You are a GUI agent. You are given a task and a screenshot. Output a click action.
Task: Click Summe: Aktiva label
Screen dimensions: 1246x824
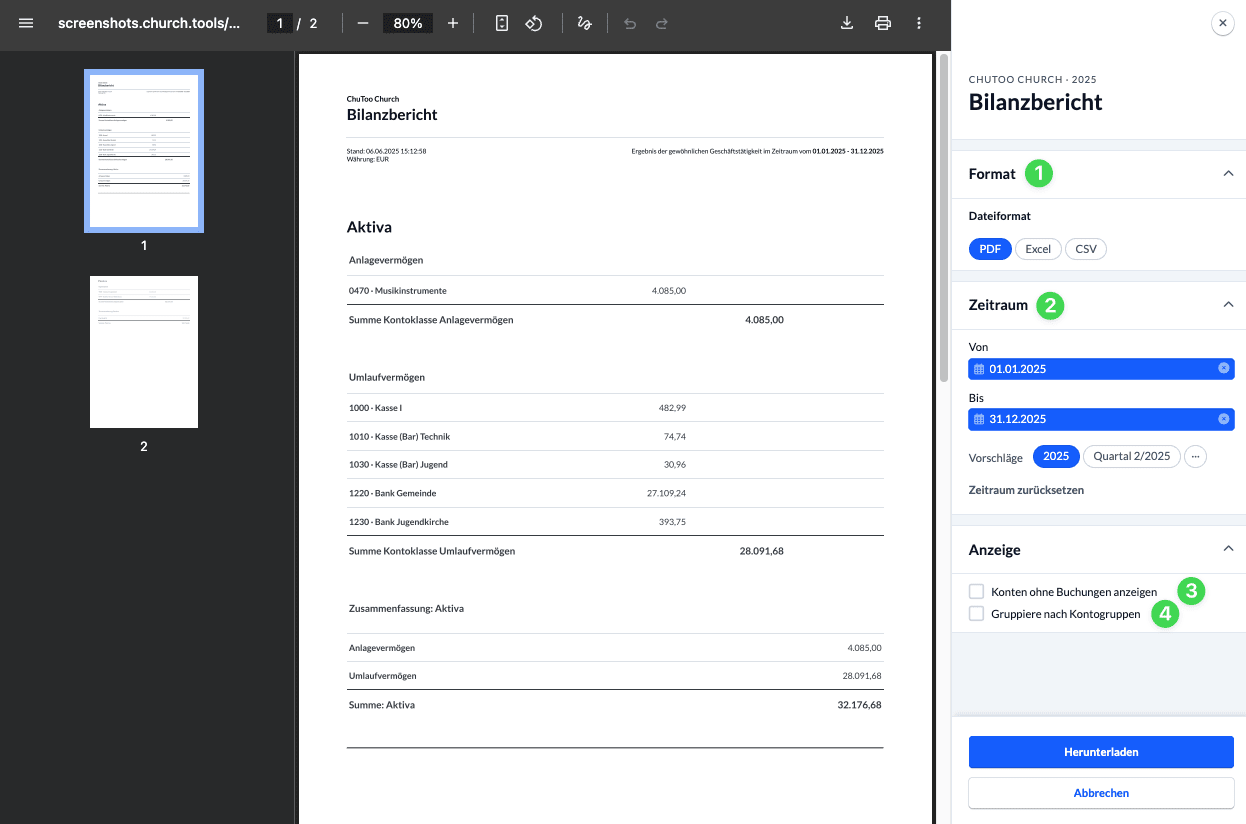point(382,705)
